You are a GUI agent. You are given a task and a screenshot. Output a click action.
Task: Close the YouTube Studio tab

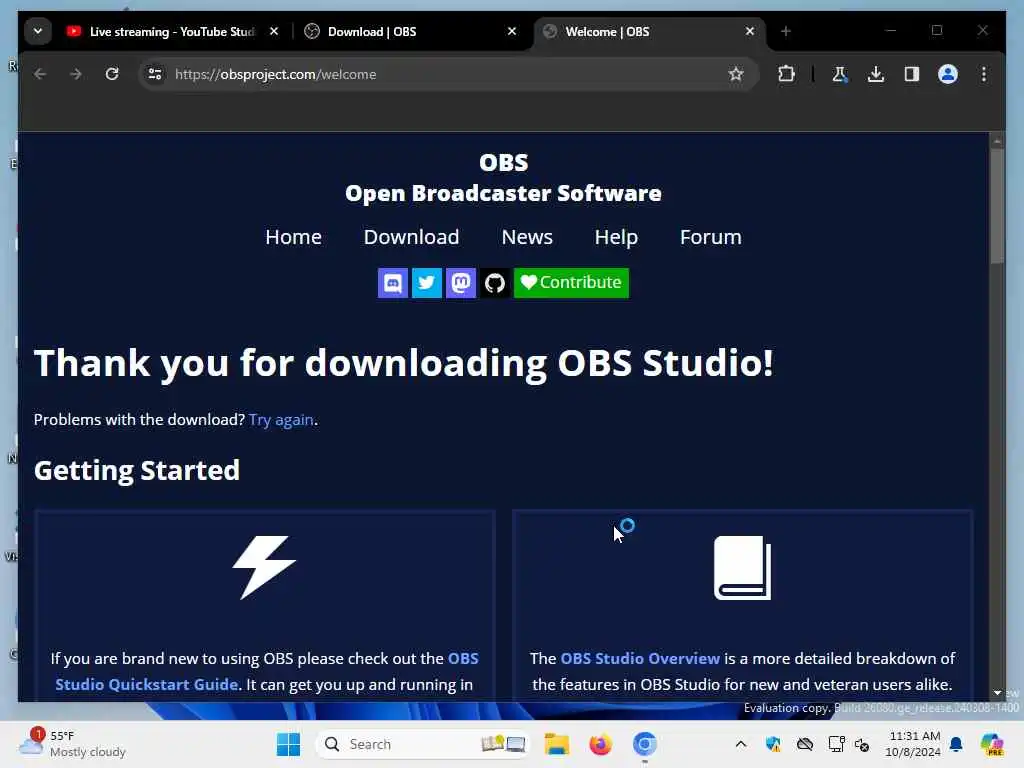point(274,31)
